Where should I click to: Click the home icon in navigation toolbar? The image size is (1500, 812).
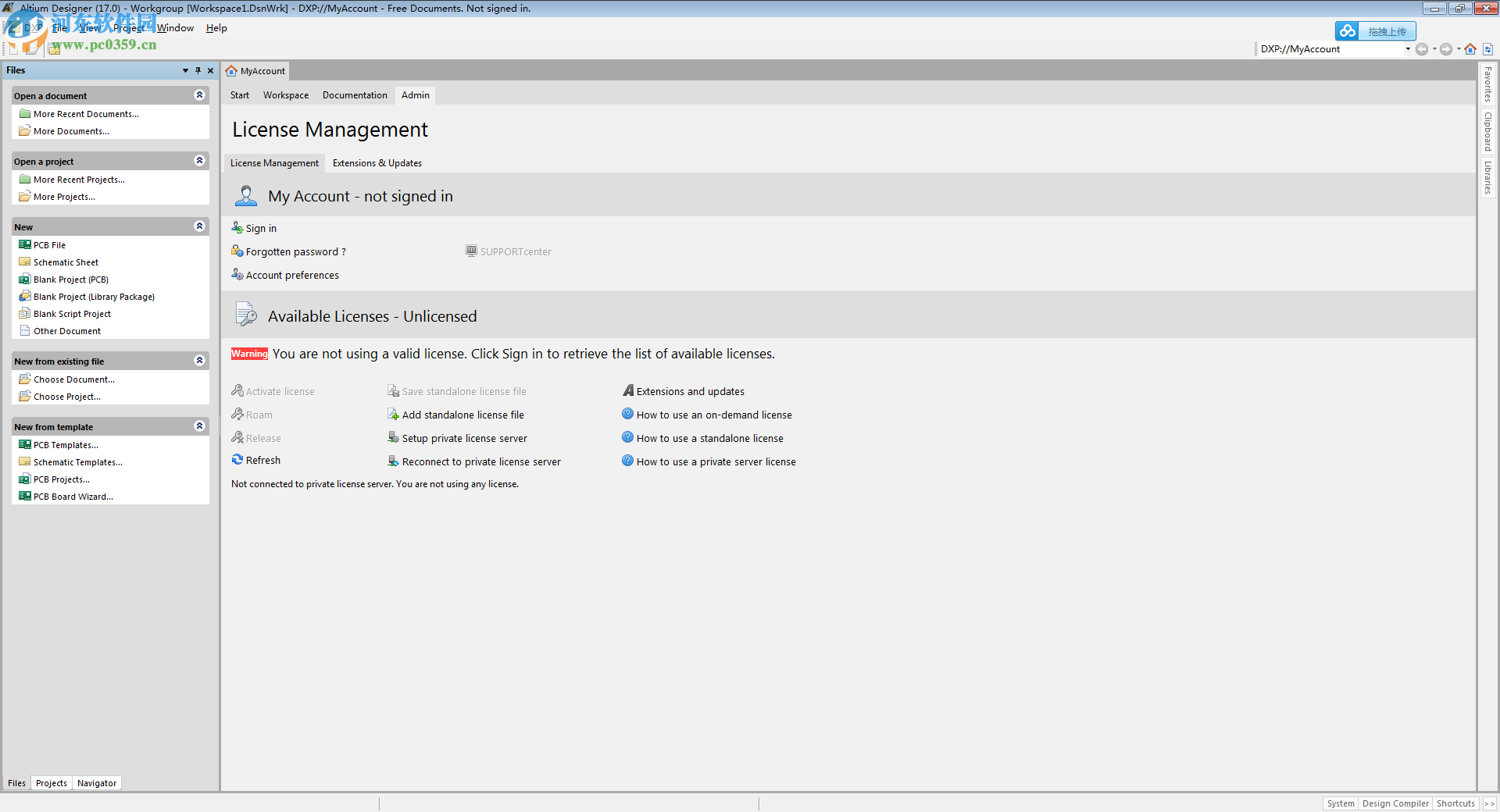(x=1470, y=49)
